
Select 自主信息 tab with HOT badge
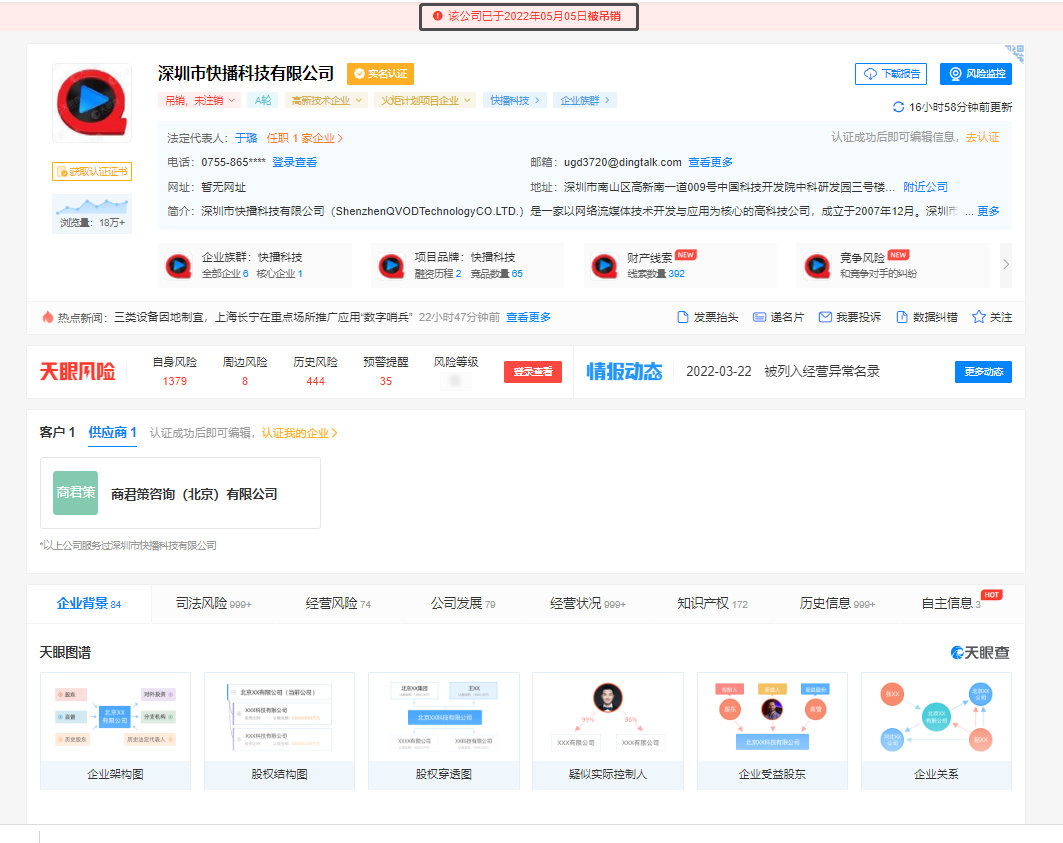pyautogui.click(x=951, y=604)
